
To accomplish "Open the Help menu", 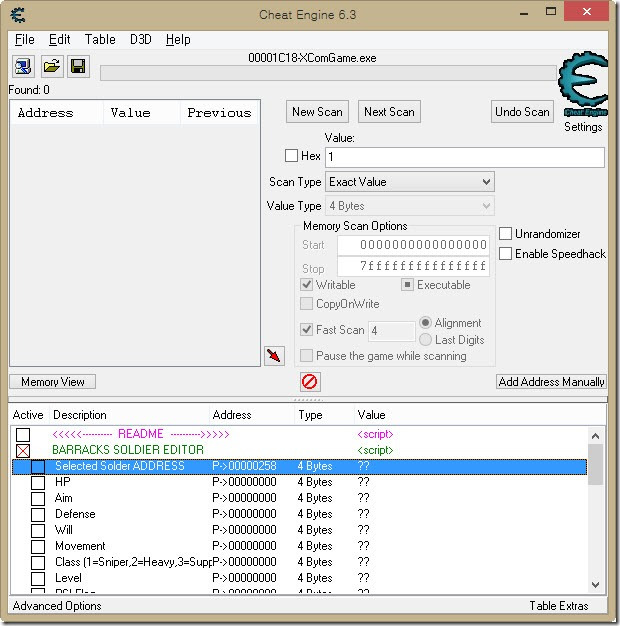I will tap(178, 40).
